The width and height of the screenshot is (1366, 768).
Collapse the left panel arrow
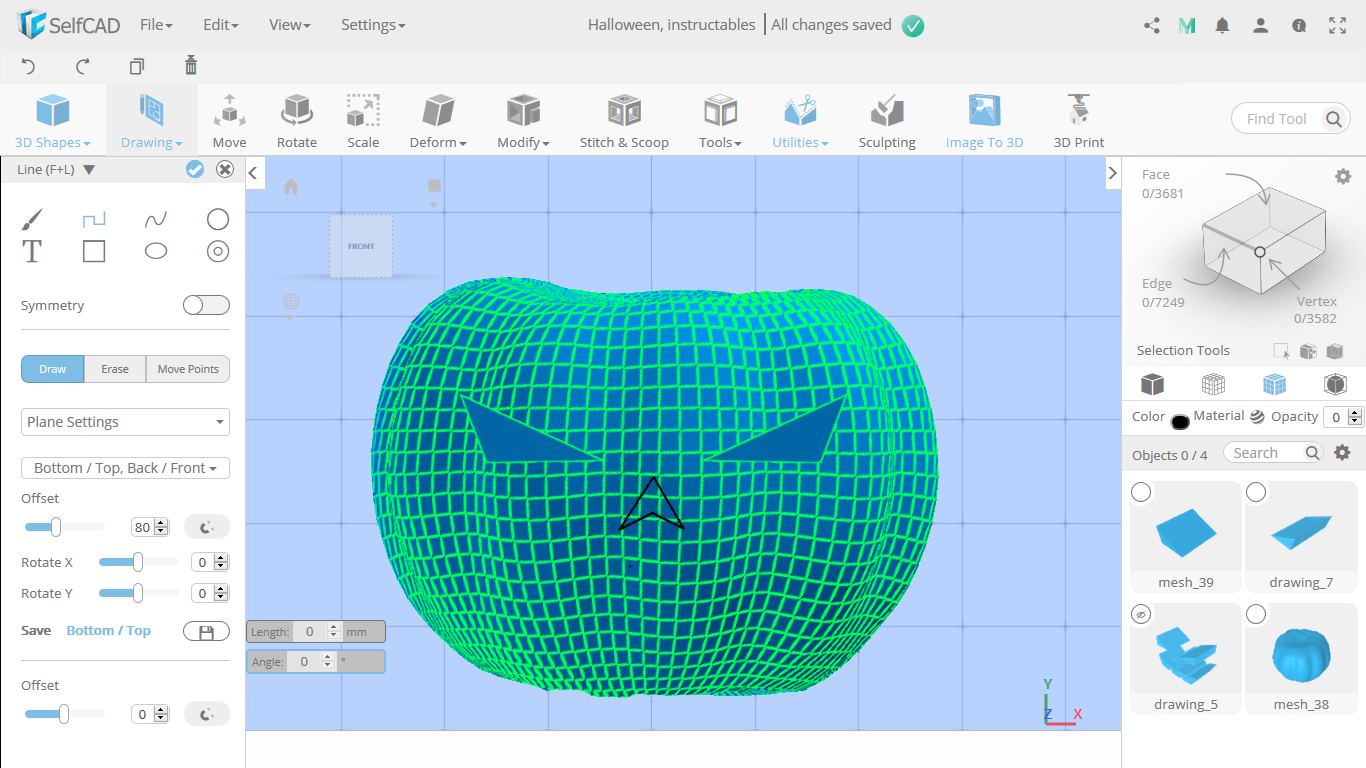[x=254, y=173]
